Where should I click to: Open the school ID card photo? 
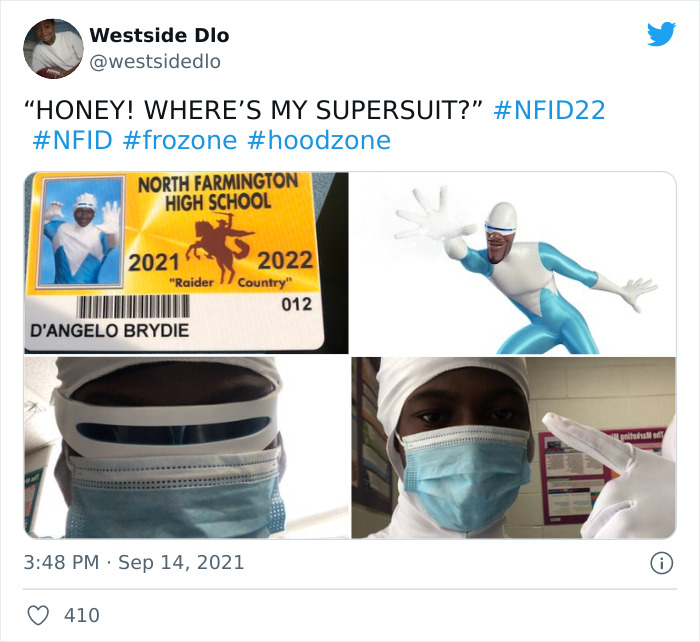click(x=186, y=263)
